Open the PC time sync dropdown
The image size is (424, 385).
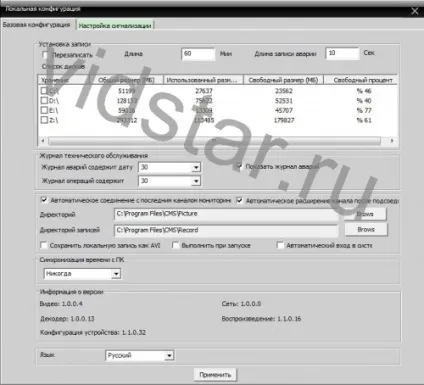tap(116, 274)
